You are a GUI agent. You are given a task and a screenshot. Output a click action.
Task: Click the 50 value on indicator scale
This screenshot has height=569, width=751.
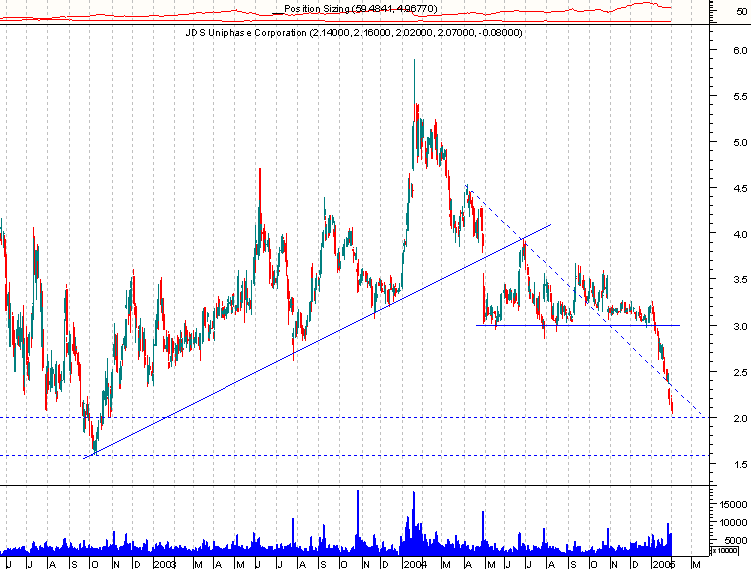pos(741,11)
